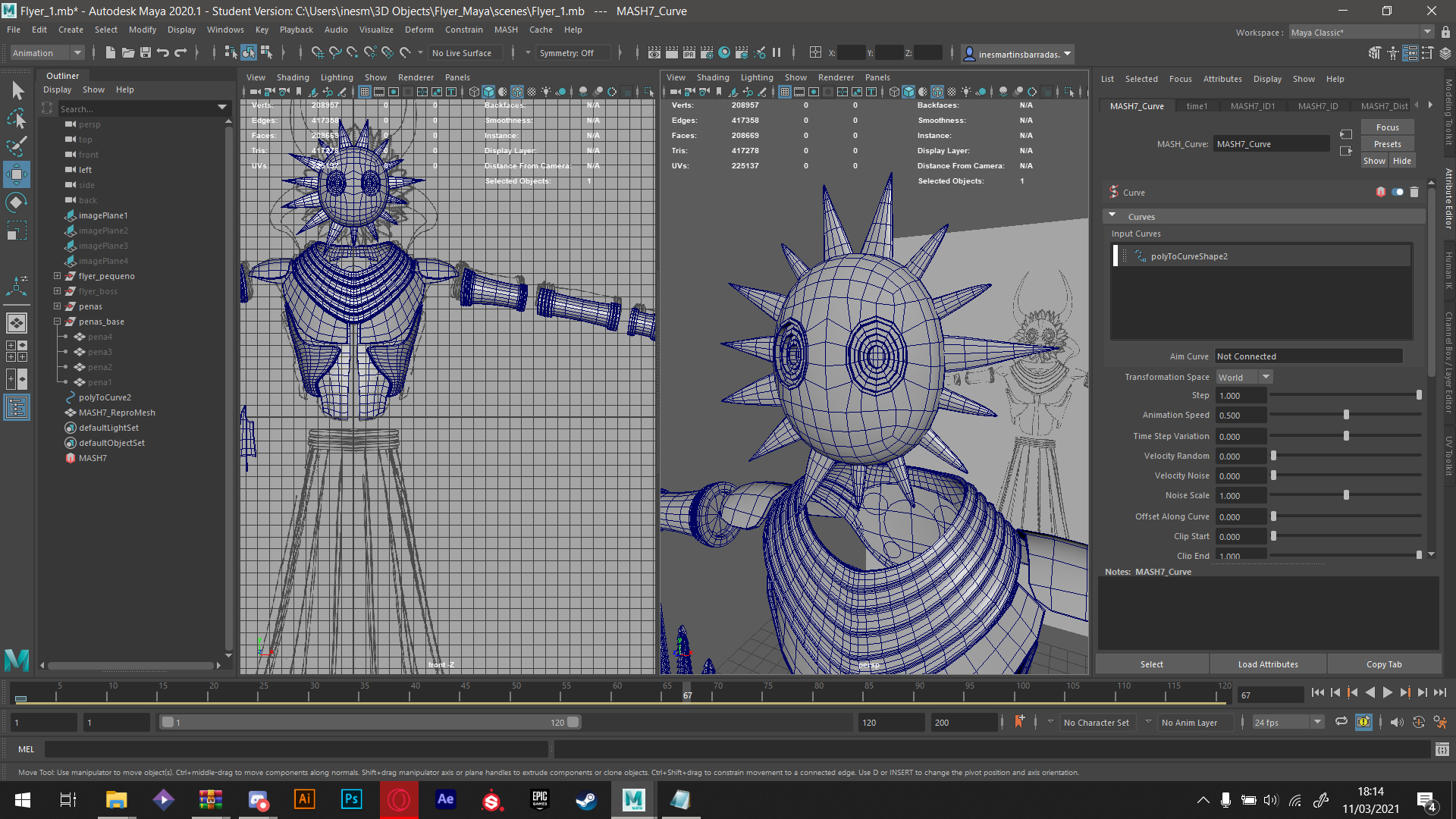Click the Go to output connection icon
This screenshot has height=819, width=1456.
tap(1346, 151)
